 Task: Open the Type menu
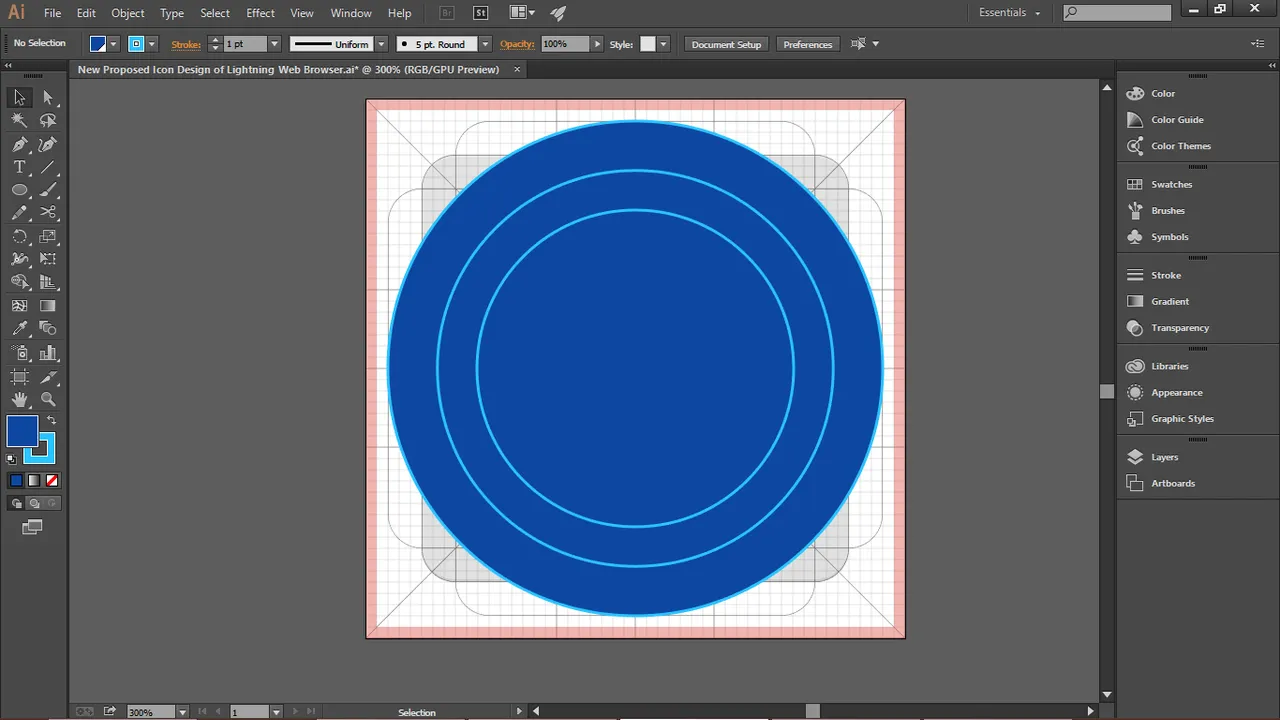click(x=172, y=13)
